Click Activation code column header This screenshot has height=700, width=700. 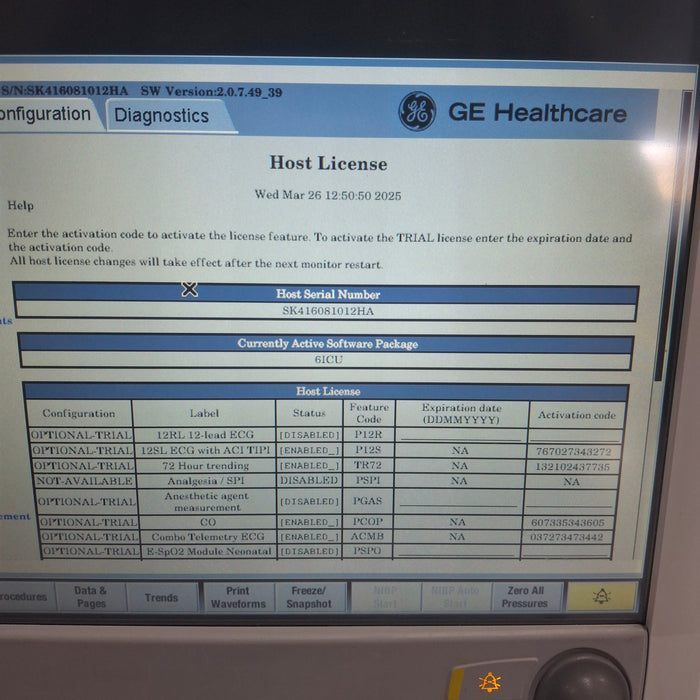(576, 415)
